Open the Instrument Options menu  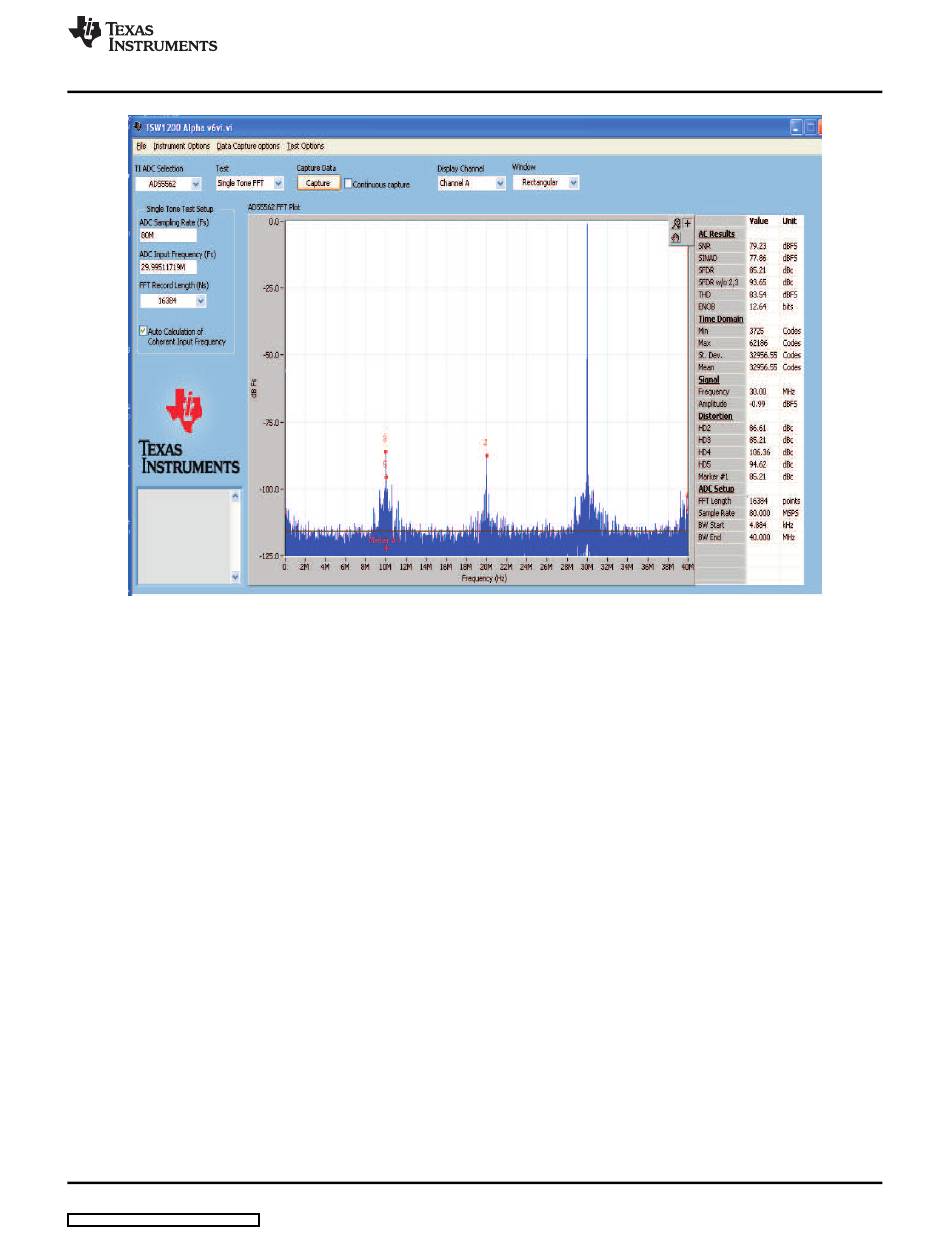[x=181, y=146]
